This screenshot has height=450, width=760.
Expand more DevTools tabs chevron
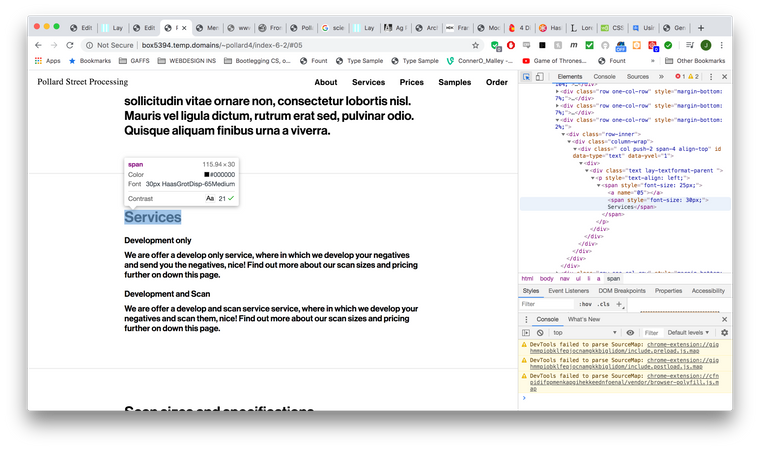point(660,76)
